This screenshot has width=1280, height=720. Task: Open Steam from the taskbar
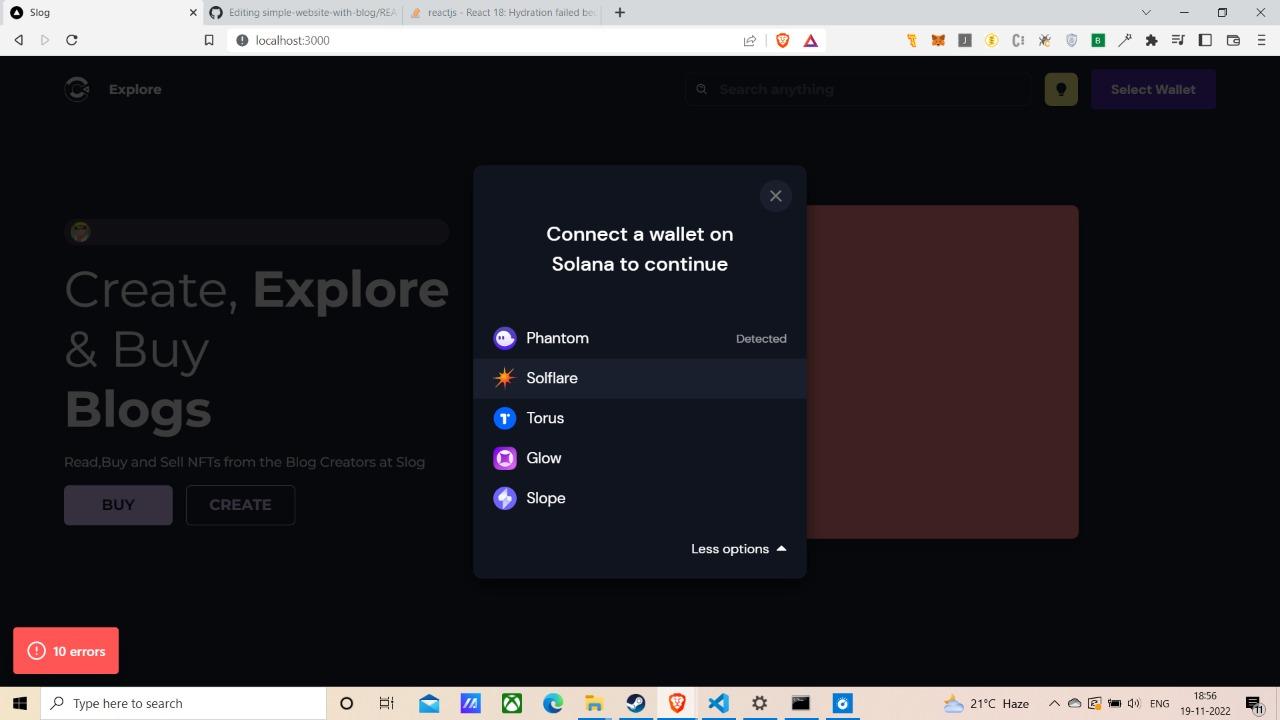(635, 703)
